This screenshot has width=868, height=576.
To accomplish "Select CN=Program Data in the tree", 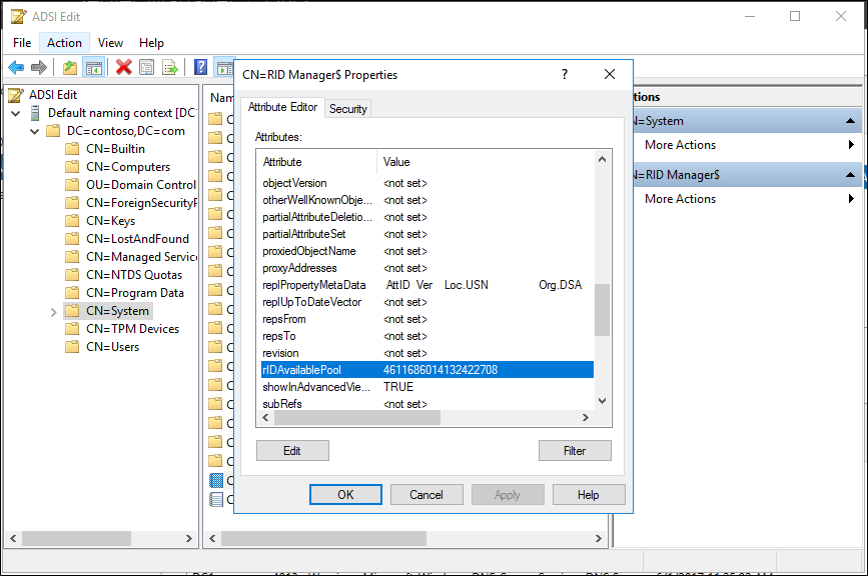I will (135, 293).
